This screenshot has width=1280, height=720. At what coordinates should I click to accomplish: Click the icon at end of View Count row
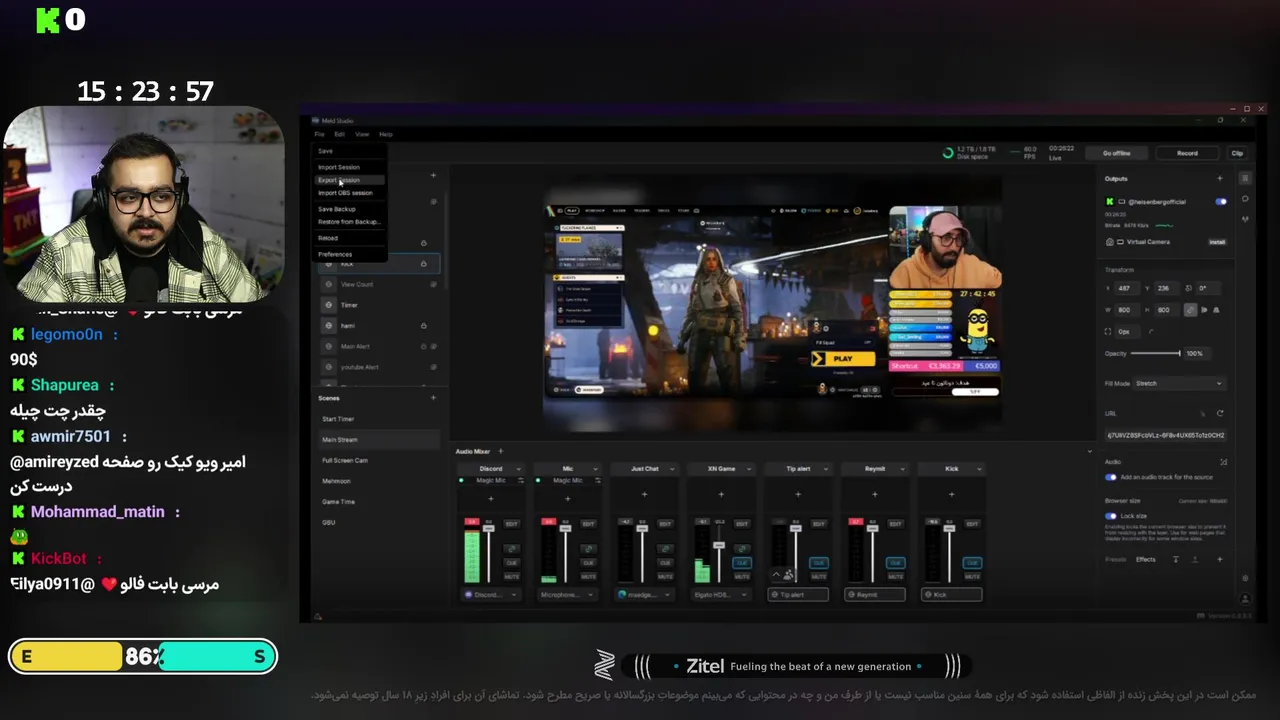(433, 284)
